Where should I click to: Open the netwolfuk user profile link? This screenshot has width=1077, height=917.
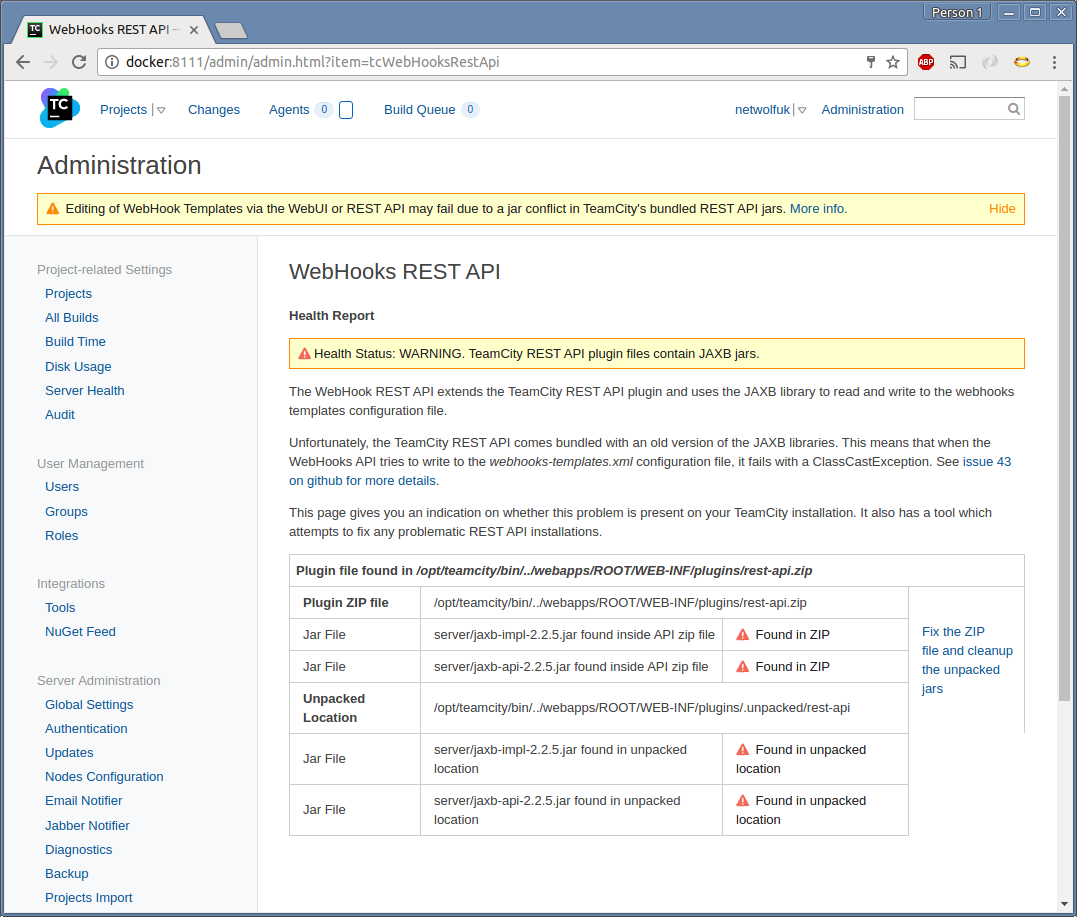tap(762, 110)
